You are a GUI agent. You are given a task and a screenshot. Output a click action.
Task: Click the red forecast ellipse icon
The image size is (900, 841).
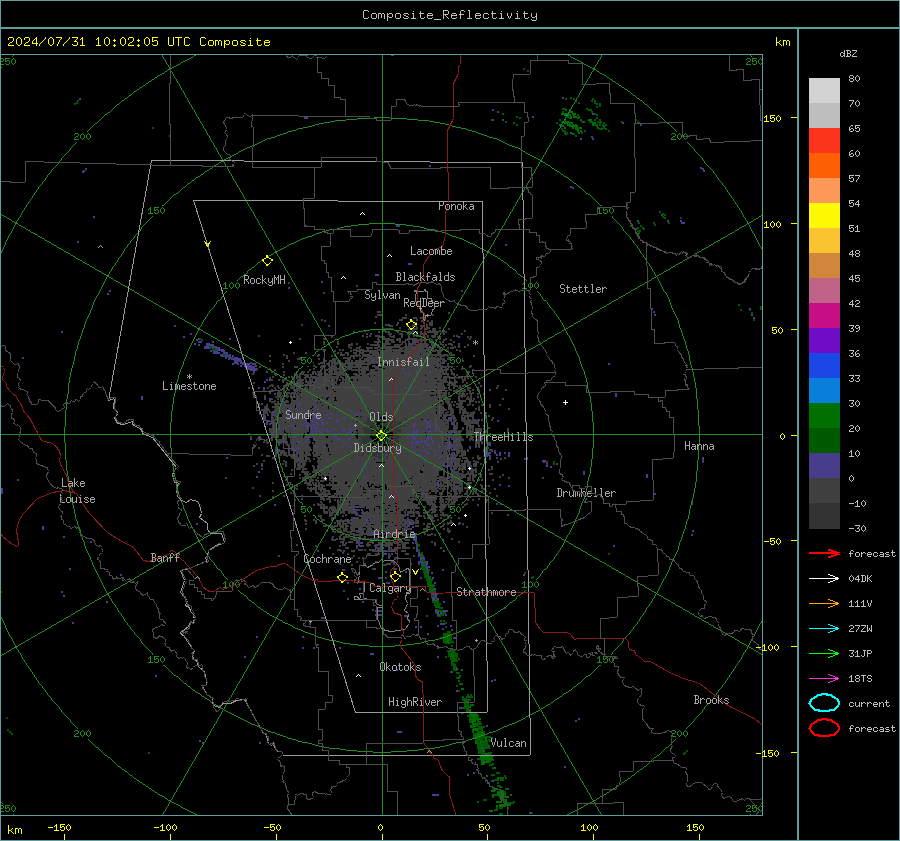824,728
